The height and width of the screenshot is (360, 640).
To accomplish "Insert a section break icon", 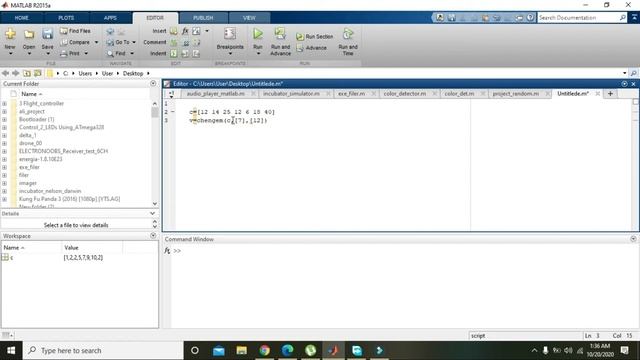I will tap(174, 31).
